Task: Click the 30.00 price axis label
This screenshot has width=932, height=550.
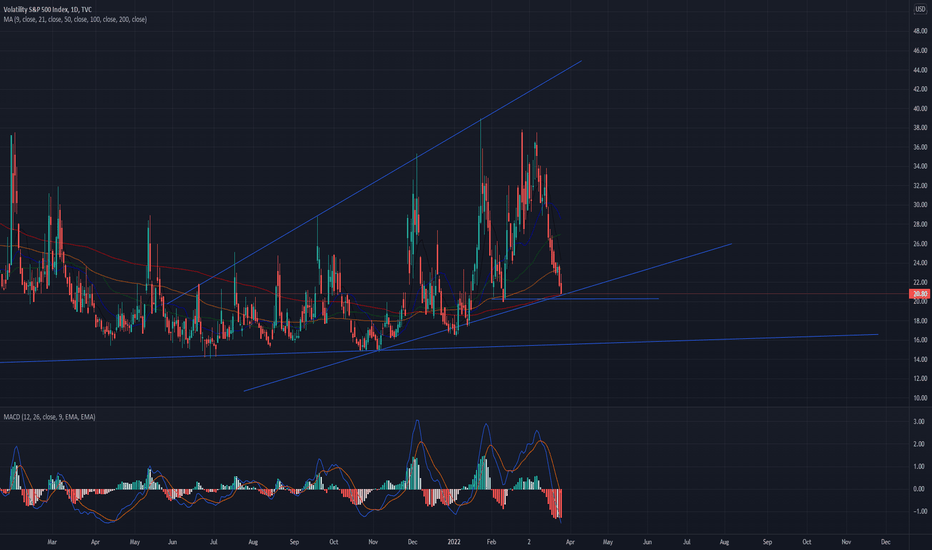Action: click(x=920, y=205)
